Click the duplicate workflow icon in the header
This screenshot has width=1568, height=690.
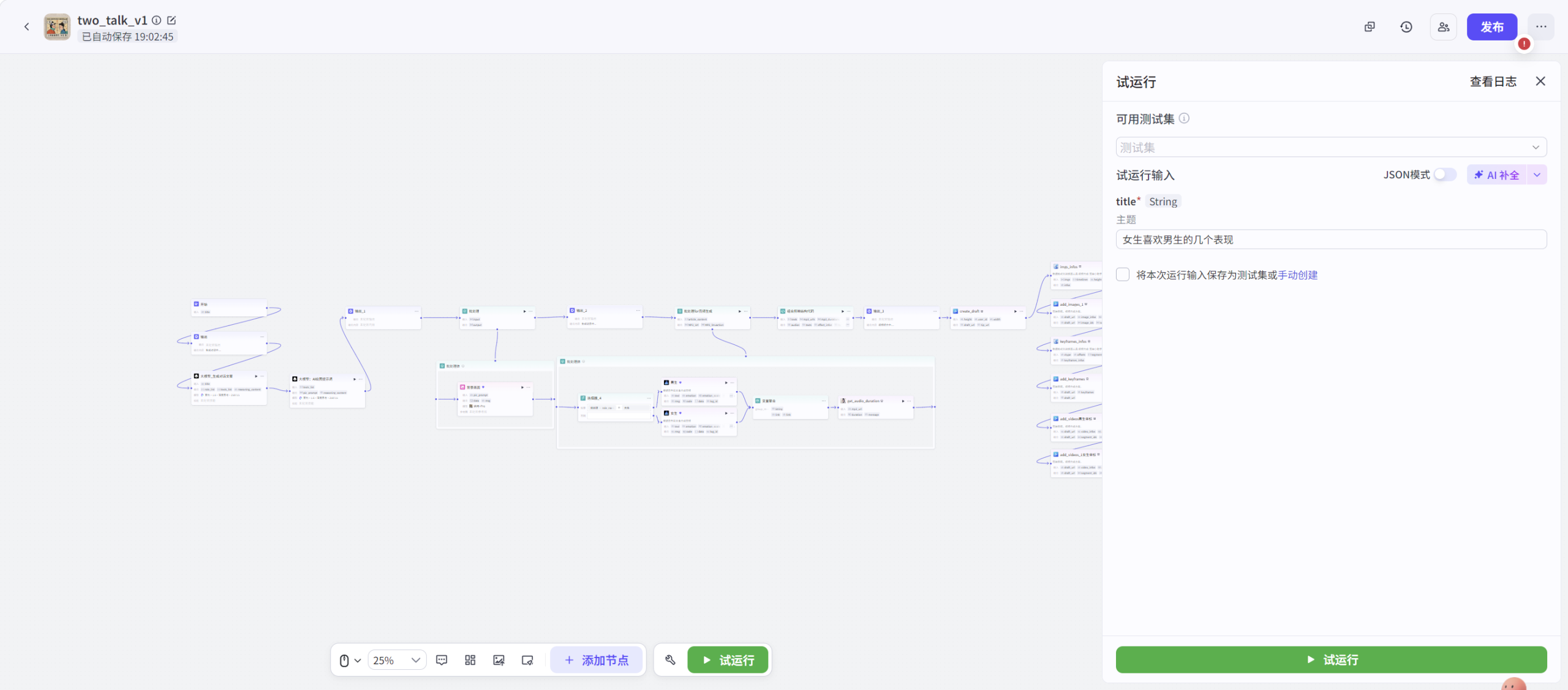click(1370, 27)
